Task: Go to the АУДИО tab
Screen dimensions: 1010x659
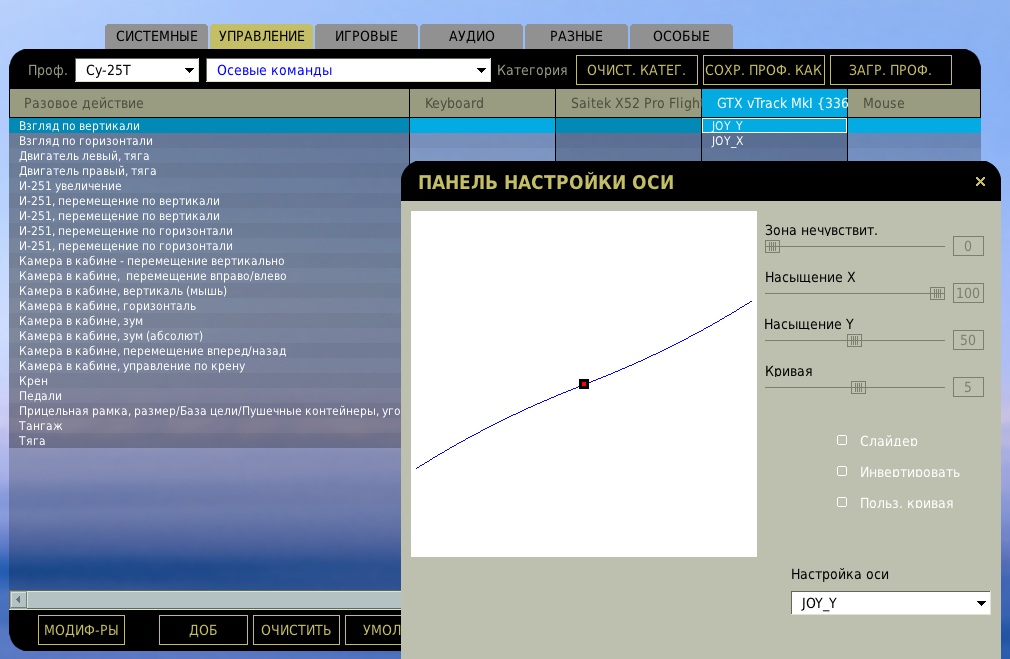Action: click(472, 36)
